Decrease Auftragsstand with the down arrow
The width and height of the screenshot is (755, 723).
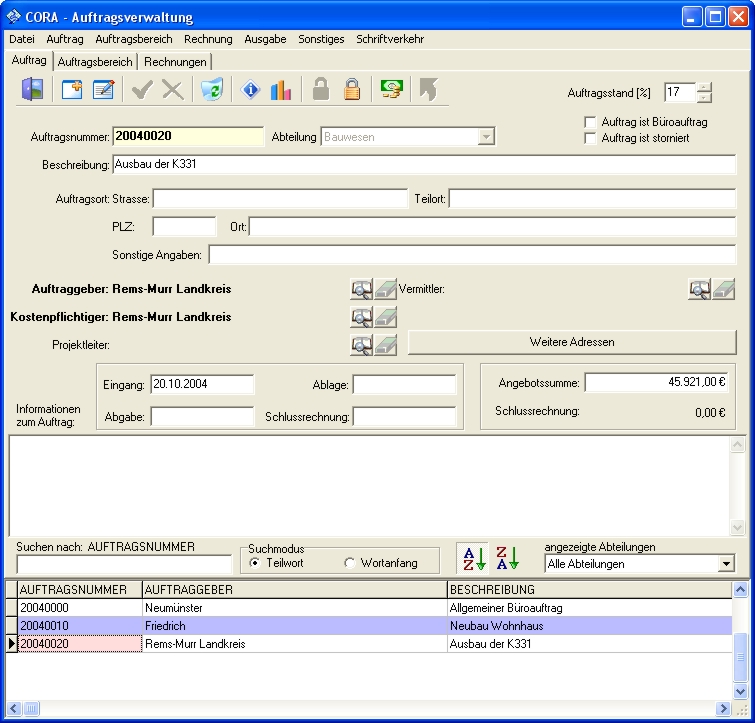coord(704,97)
